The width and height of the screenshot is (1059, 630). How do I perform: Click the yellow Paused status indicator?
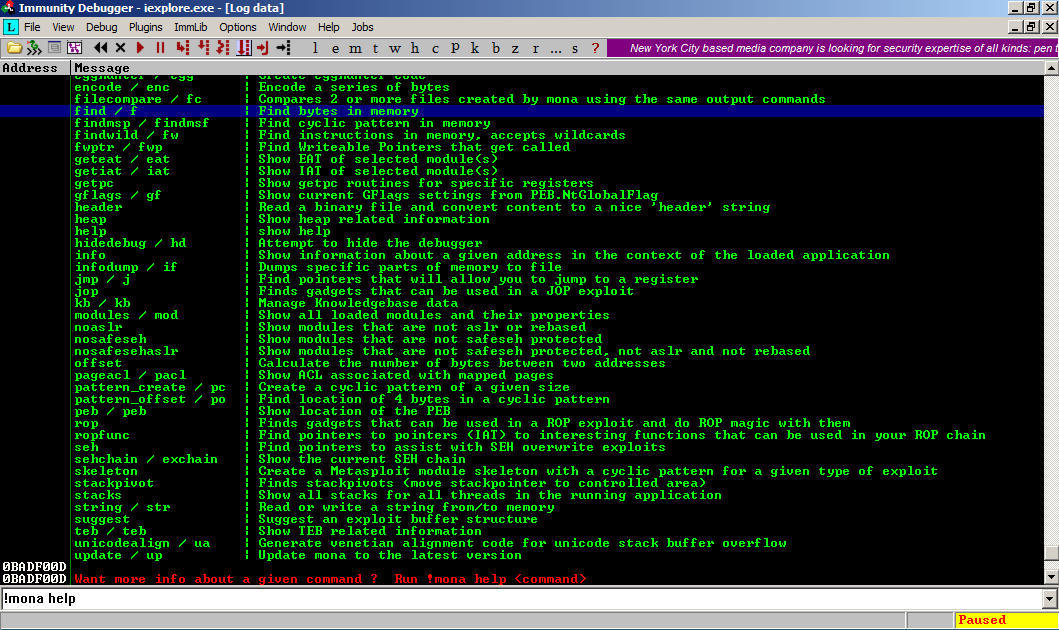1006,620
